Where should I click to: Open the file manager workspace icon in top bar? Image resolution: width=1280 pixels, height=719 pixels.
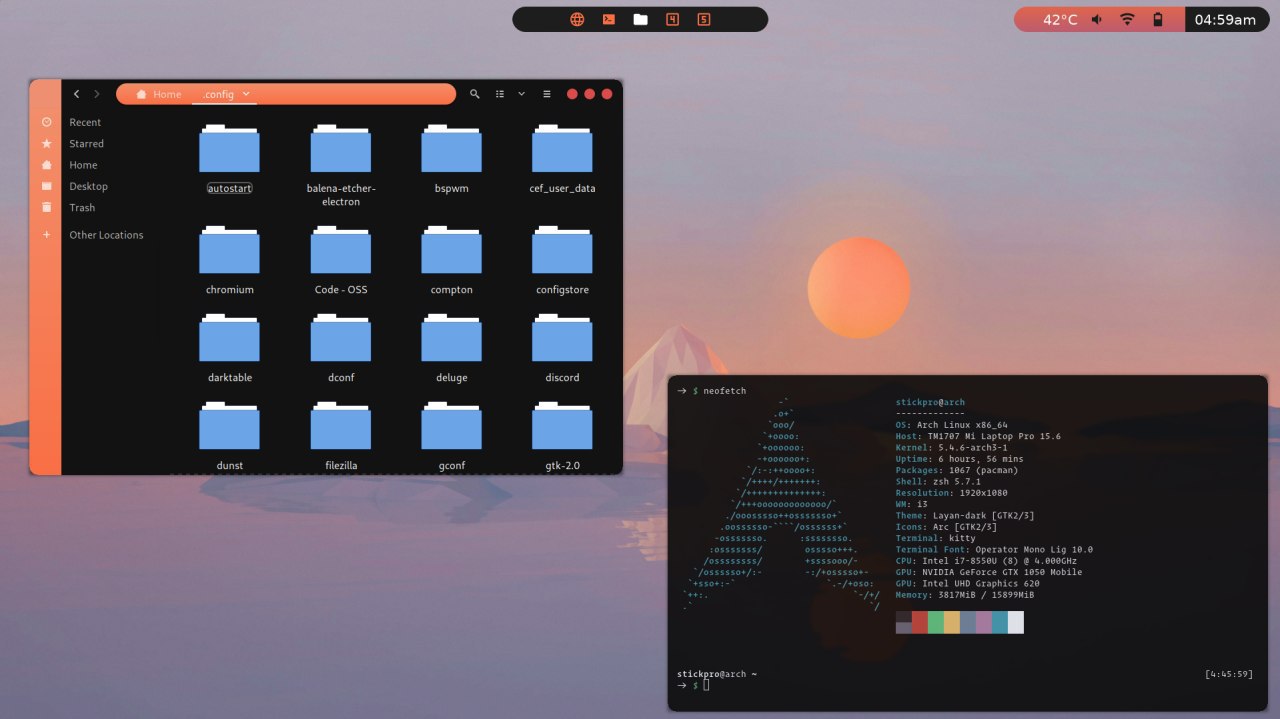[641, 19]
